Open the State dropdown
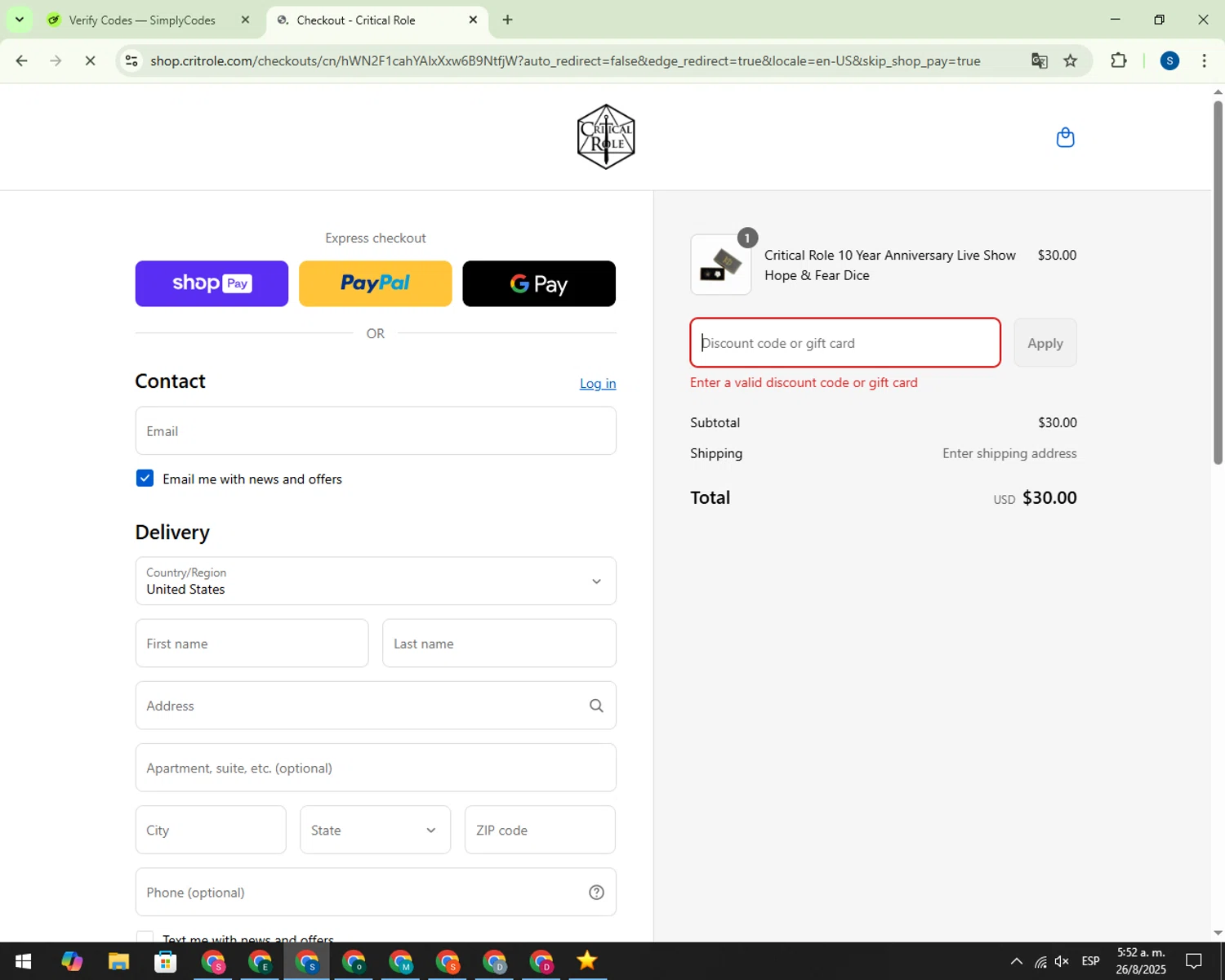Screen dimensions: 1225x980 coord(375,830)
